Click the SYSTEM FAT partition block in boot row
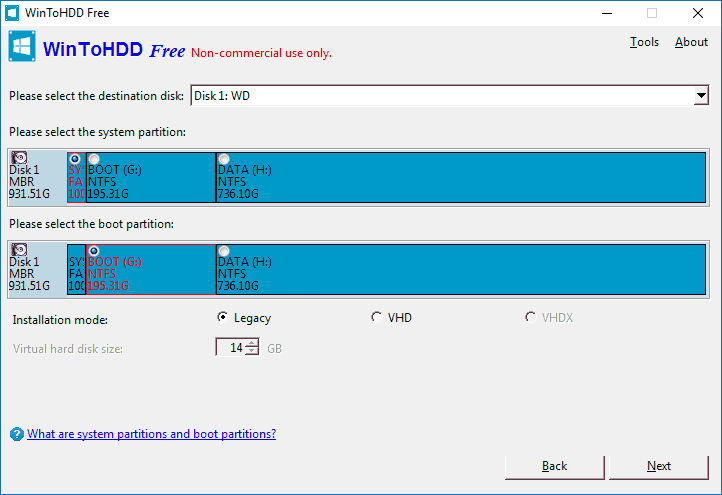 tap(76, 269)
